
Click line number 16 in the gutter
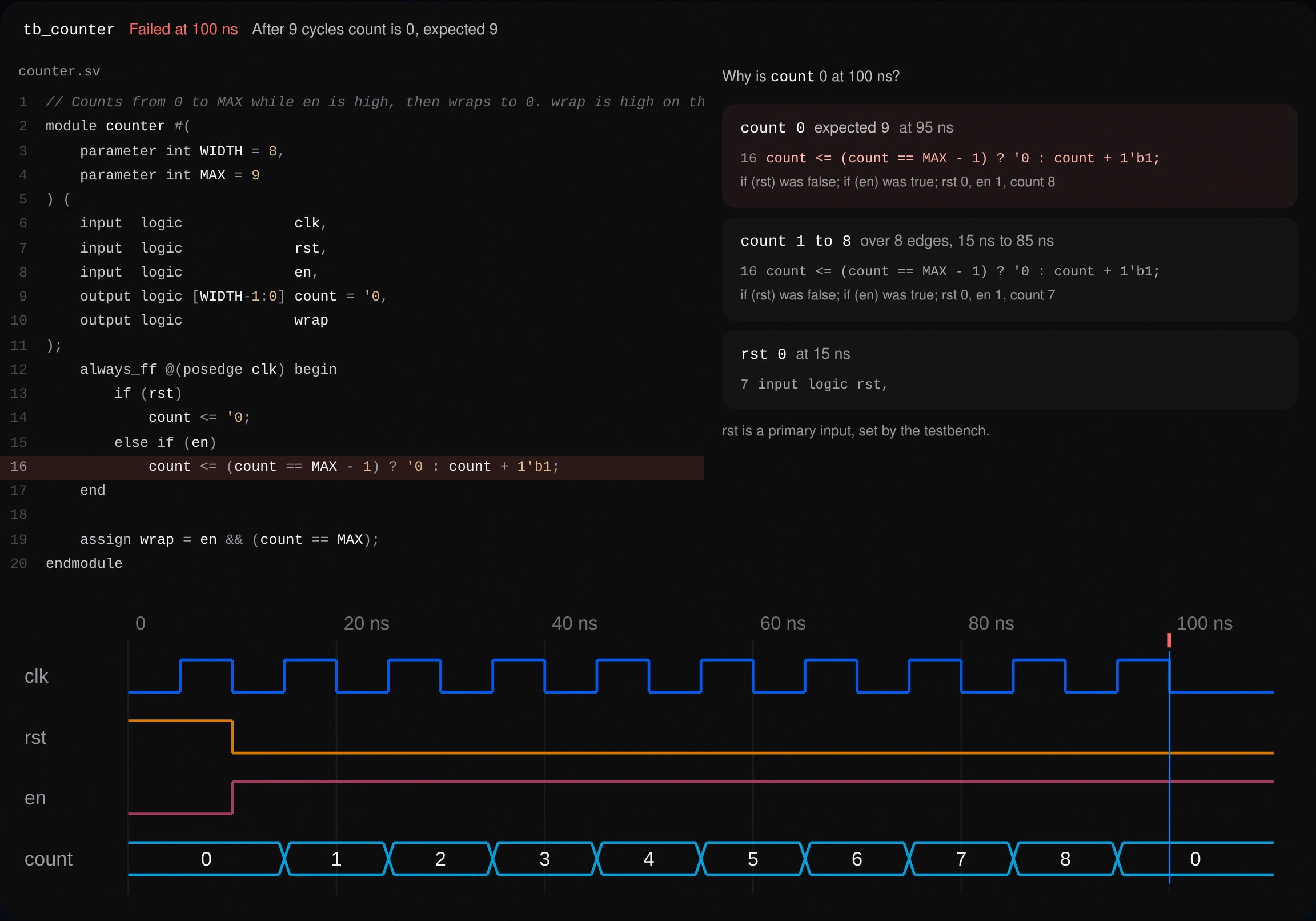pyautogui.click(x=18, y=467)
